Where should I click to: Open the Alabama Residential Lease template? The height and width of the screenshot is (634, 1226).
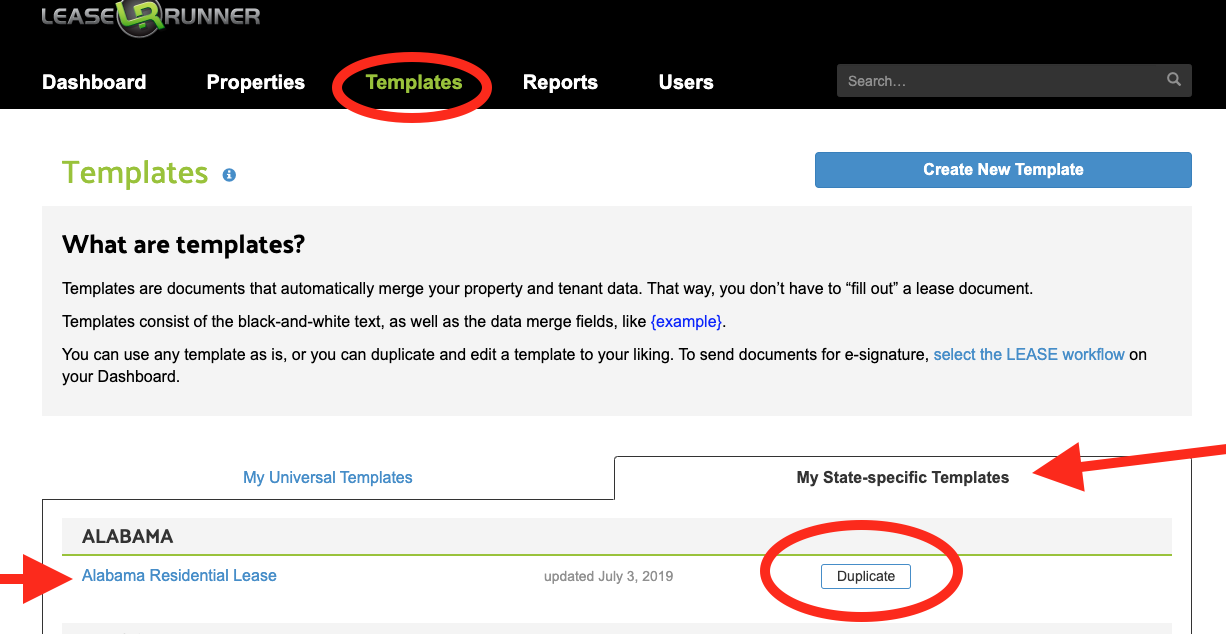pos(179,576)
